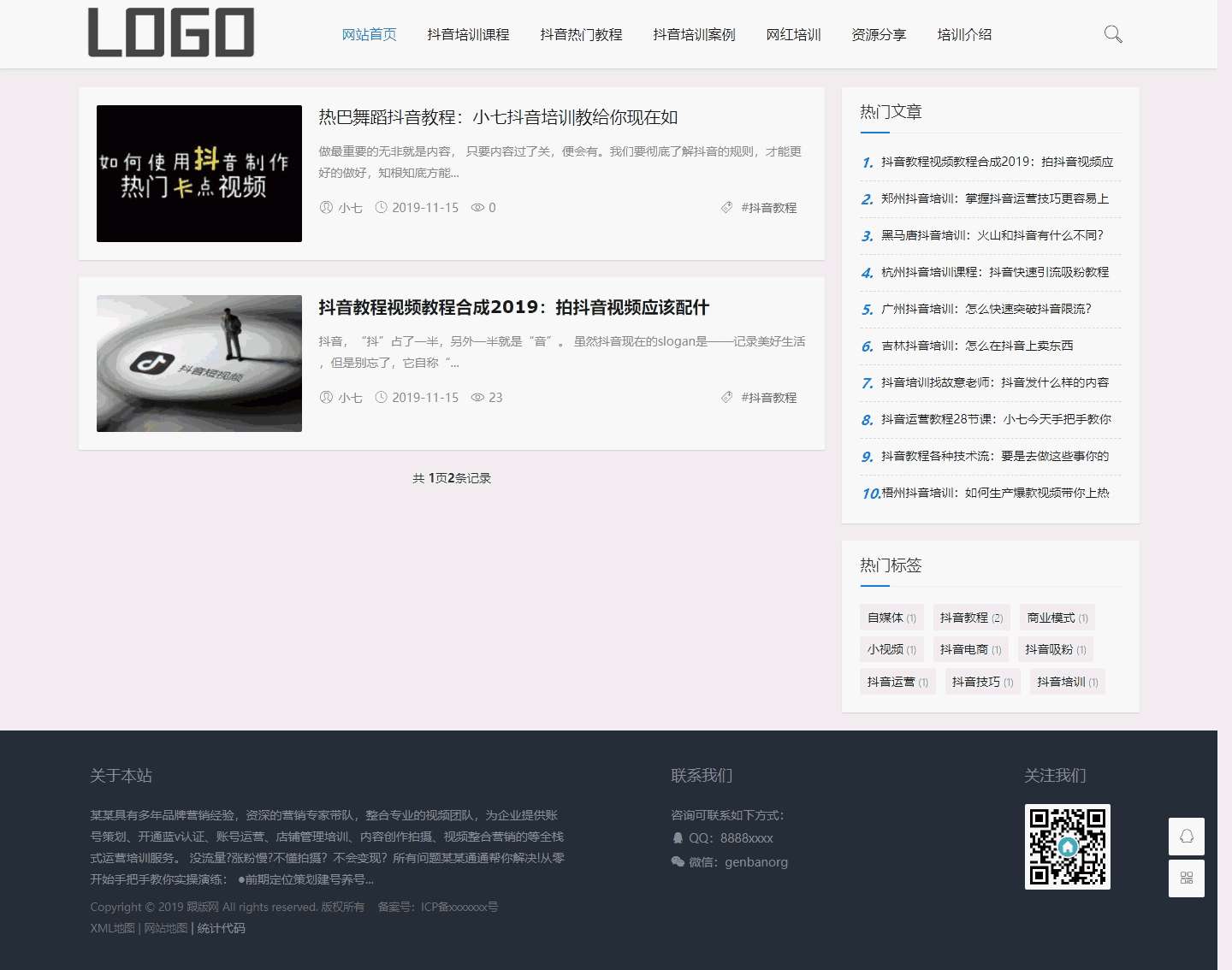Open hot article 6 吉林抖音培训
Image resolution: width=1232 pixels, height=970 pixels.
(977, 346)
